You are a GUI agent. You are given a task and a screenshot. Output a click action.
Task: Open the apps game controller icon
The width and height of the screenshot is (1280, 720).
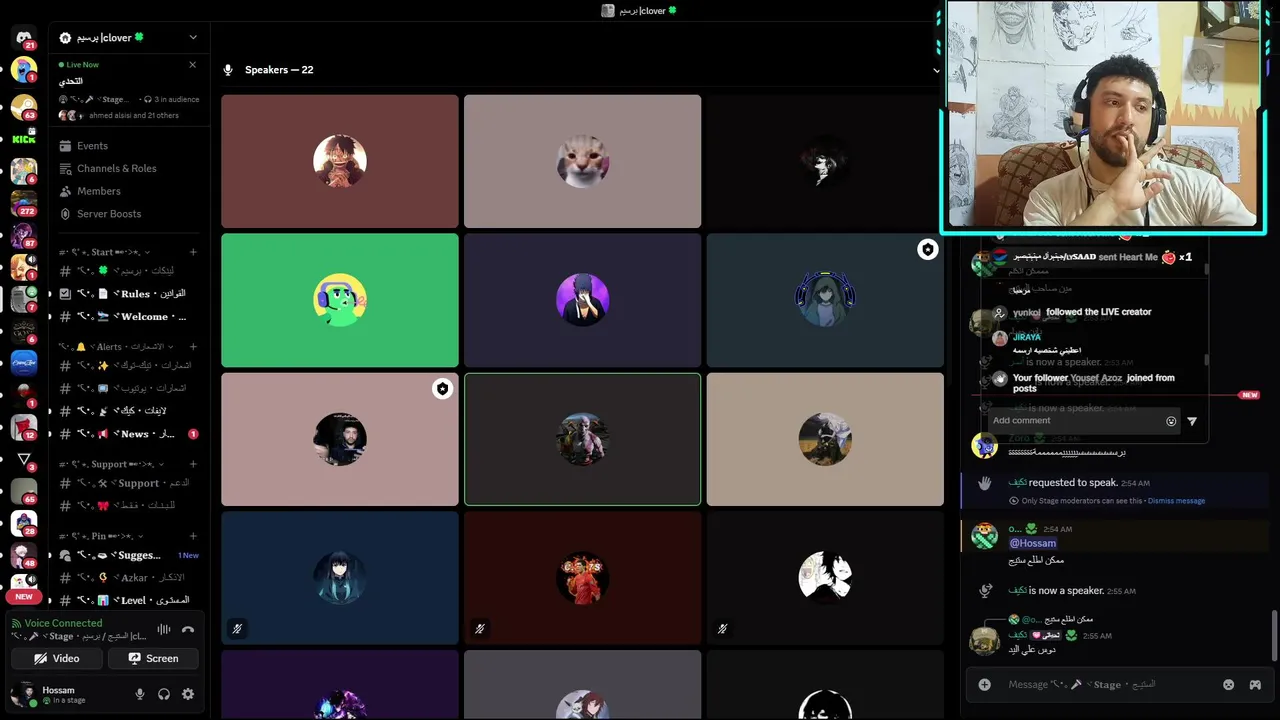pos(1255,685)
